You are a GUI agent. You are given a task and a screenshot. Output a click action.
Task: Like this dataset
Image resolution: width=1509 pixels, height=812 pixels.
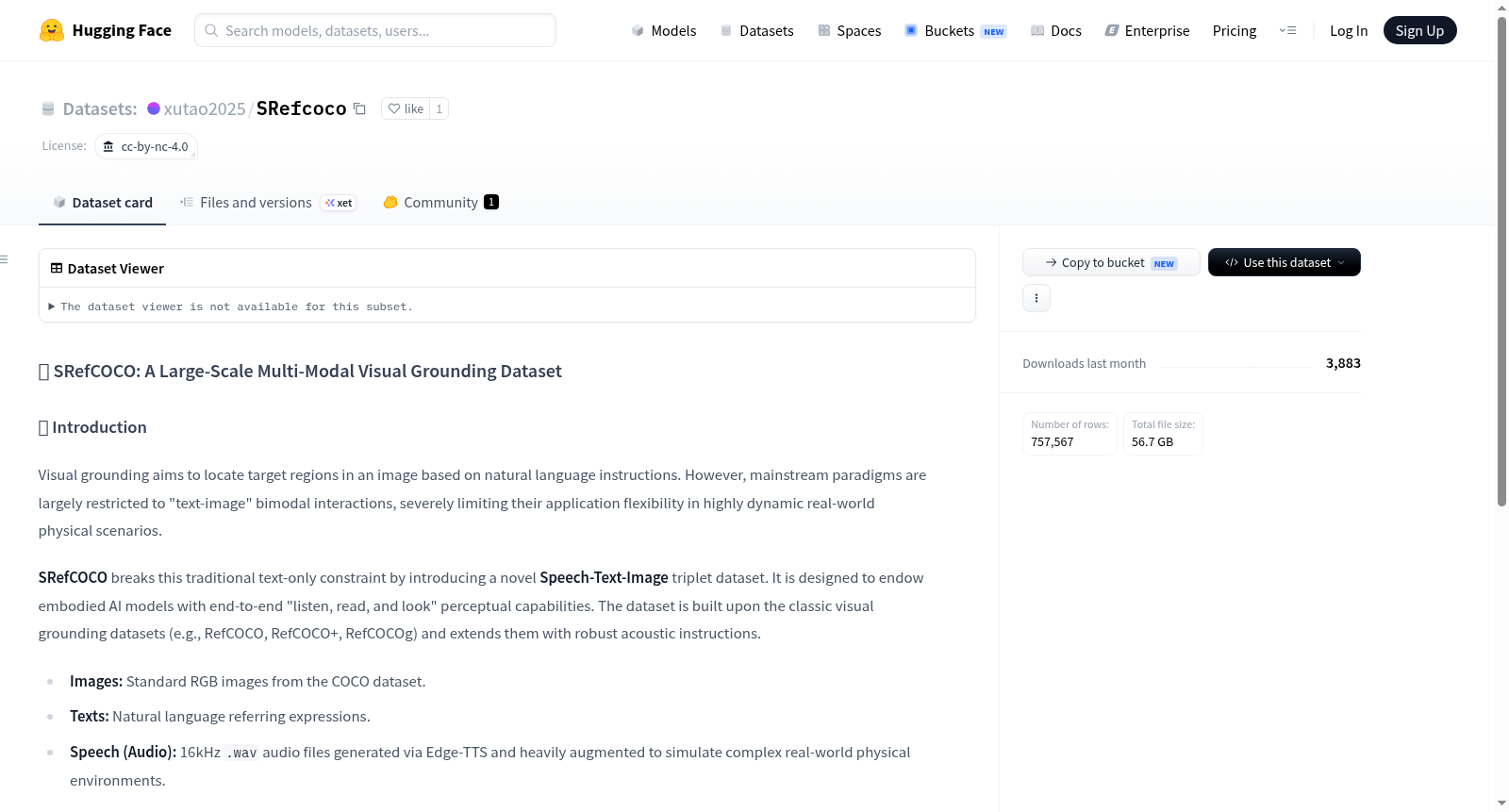pyautogui.click(x=406, y=108)
